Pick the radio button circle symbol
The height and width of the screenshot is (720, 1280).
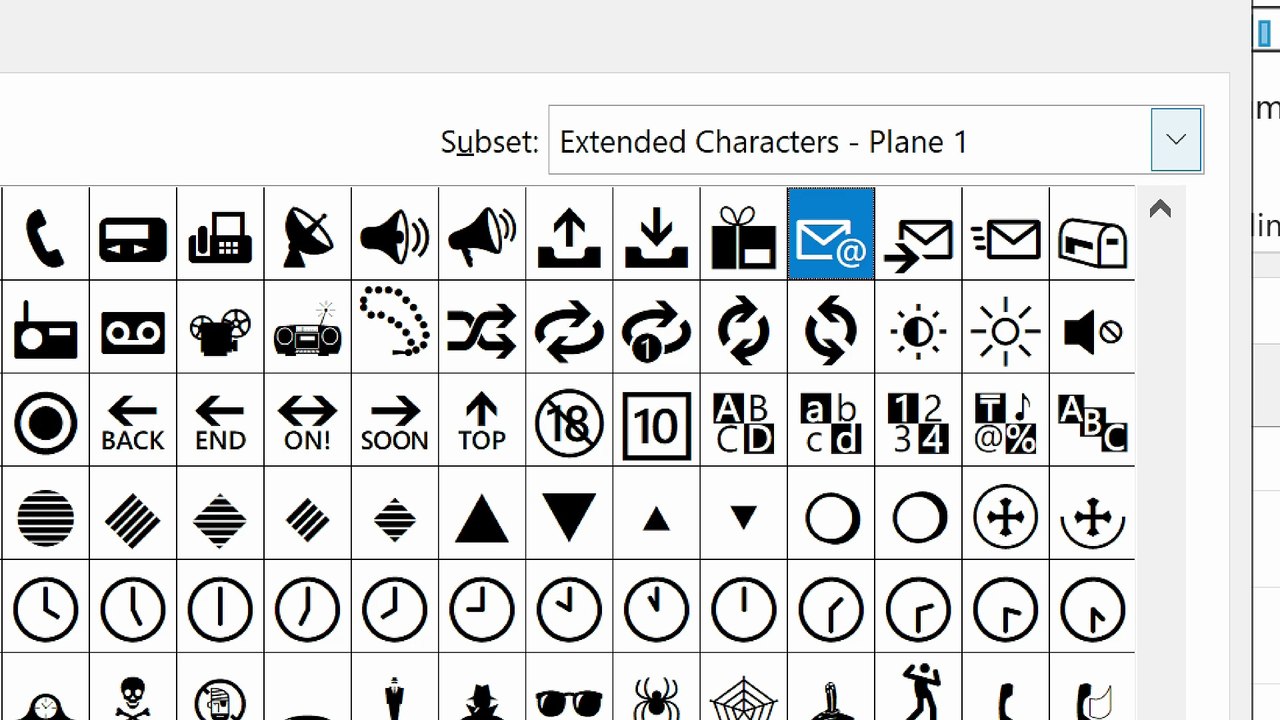45,420
